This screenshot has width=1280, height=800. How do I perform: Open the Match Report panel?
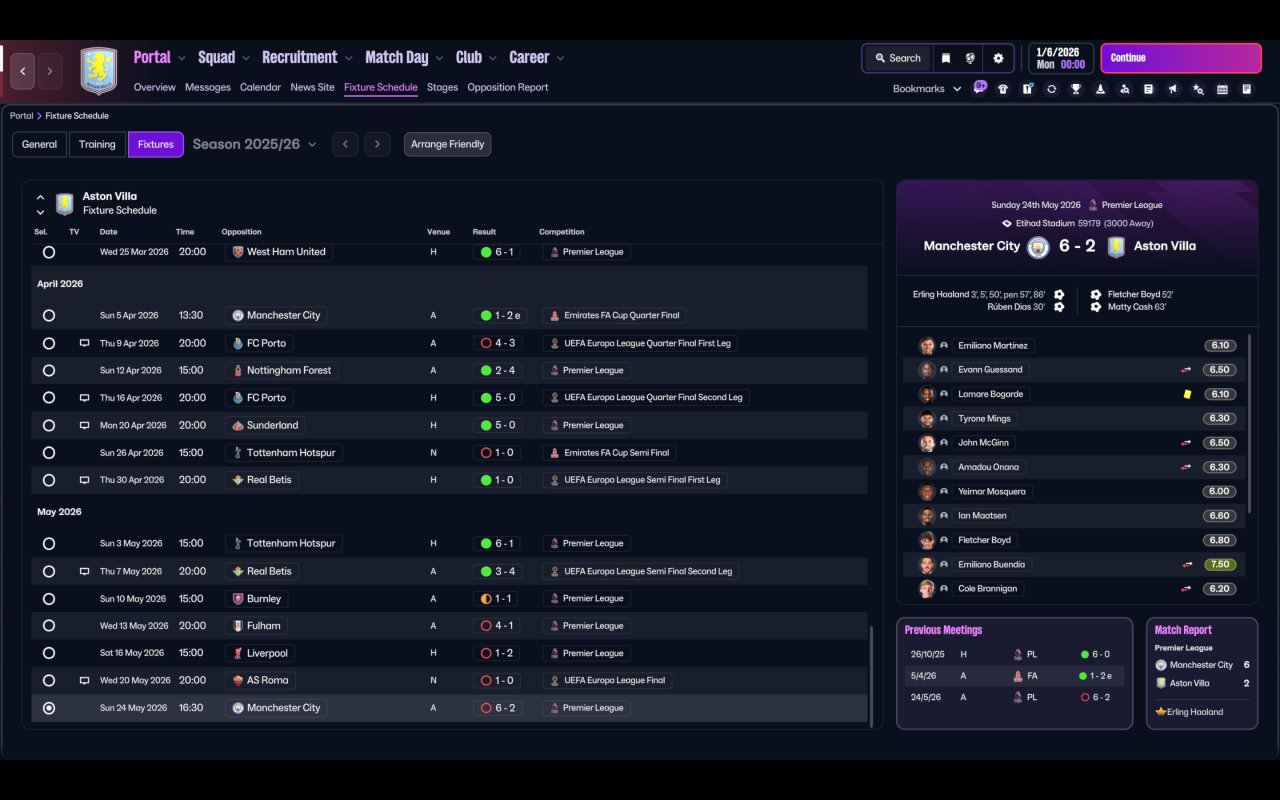[1202, 673]
